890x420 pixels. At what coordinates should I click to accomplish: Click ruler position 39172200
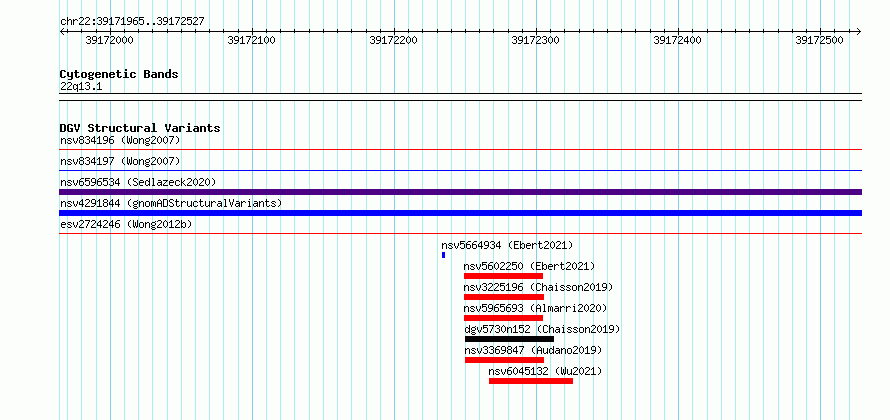point(393,40)
